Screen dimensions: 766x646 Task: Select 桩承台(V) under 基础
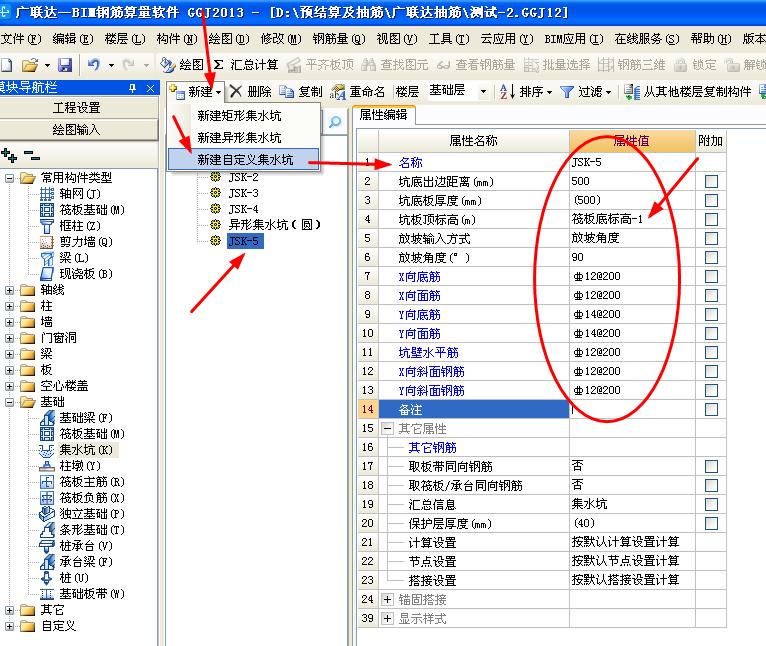click(85, 546)
